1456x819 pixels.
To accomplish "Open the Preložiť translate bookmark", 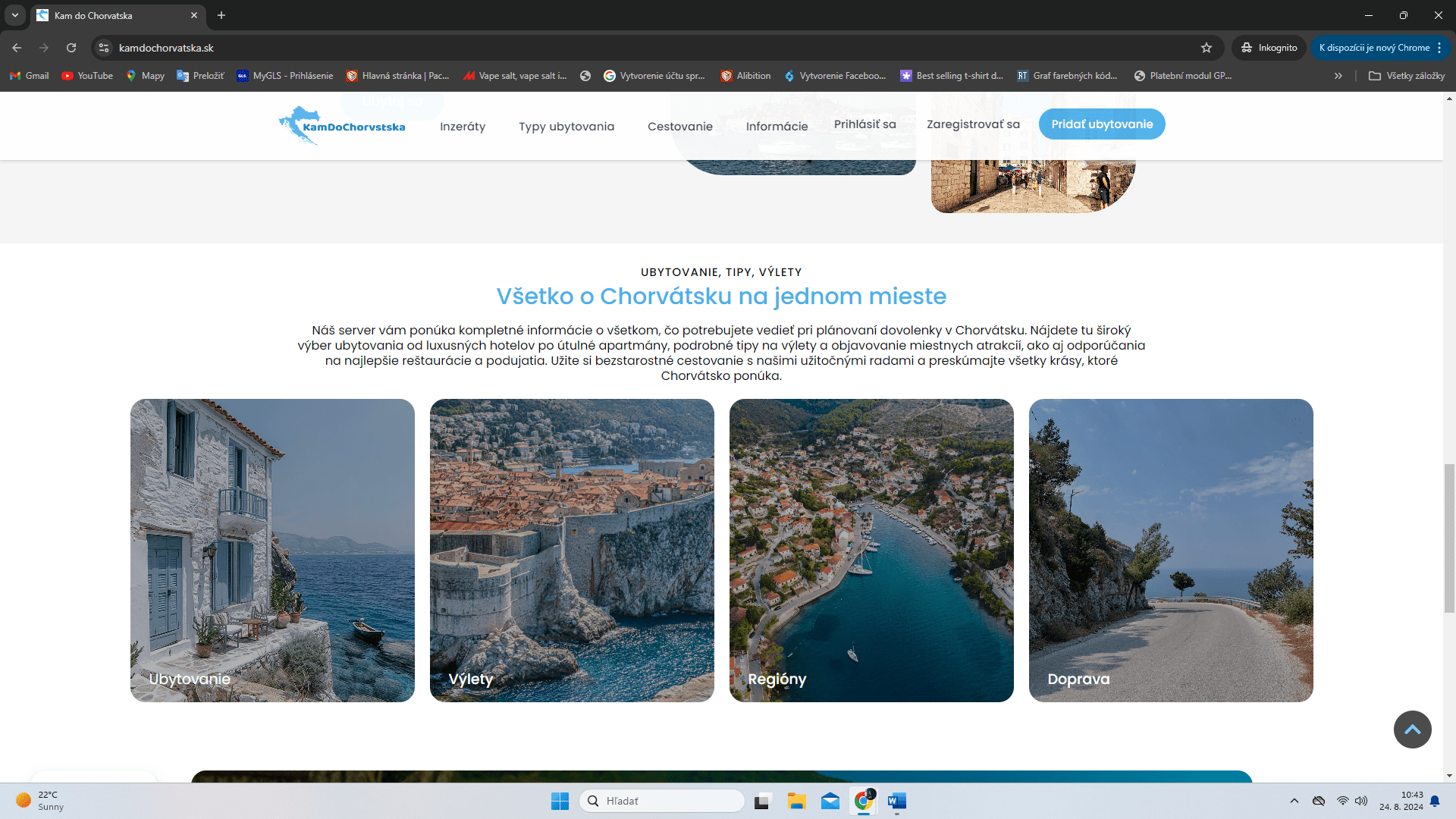I will coord(200,76).
